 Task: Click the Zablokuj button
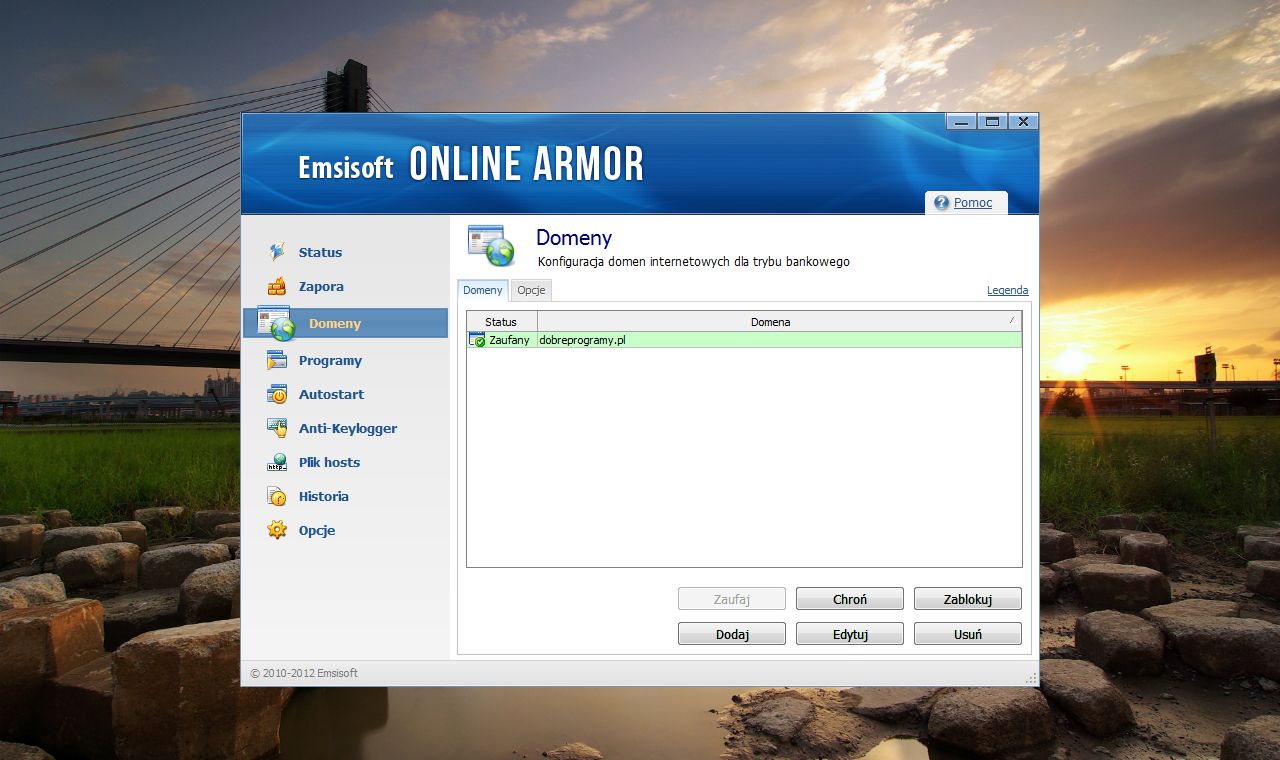pyautogui.click(x=968, y=599)
